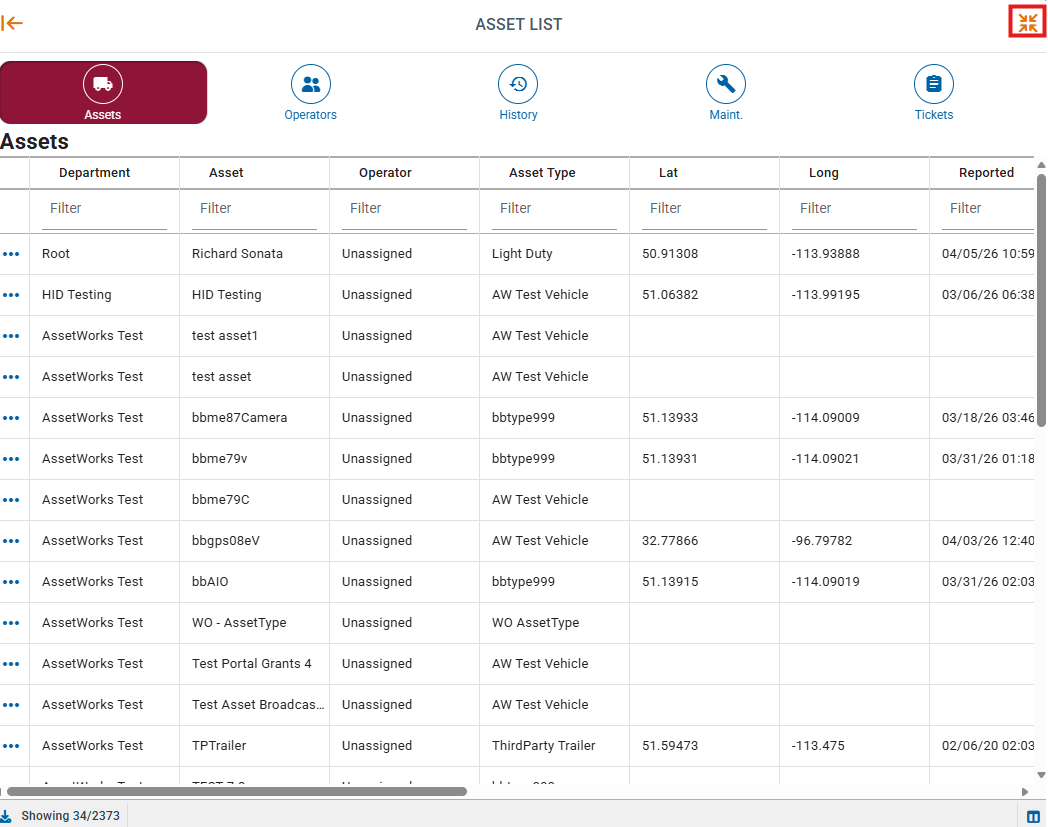Click the ThirdParty Trailer cell
Image resolution: width=1048 pixels, height=827 pixels.
coord(554,746)
